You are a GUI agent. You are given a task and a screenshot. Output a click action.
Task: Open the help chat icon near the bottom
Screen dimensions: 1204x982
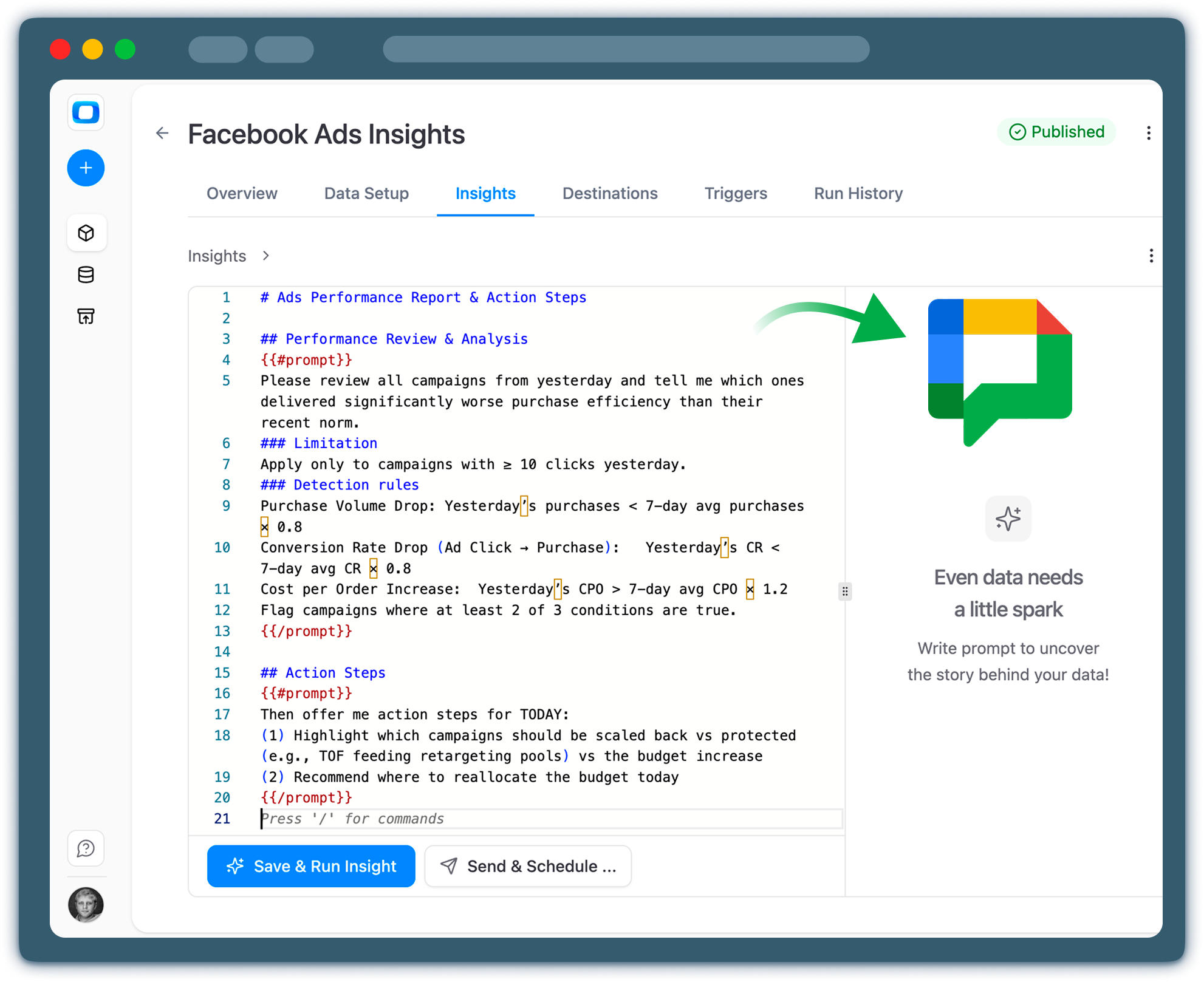tap(86, 848)
